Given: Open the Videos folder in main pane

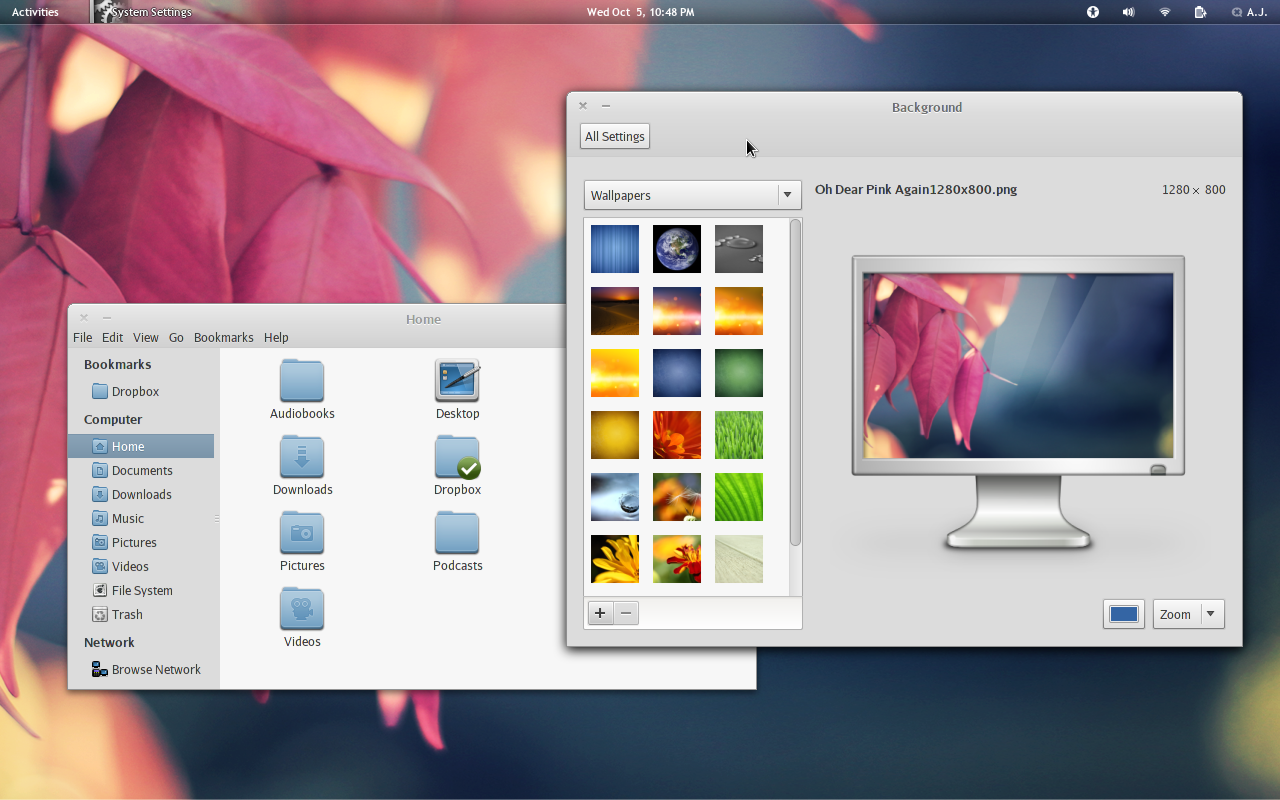Looking at the screenshot, I should click(302, 609).
